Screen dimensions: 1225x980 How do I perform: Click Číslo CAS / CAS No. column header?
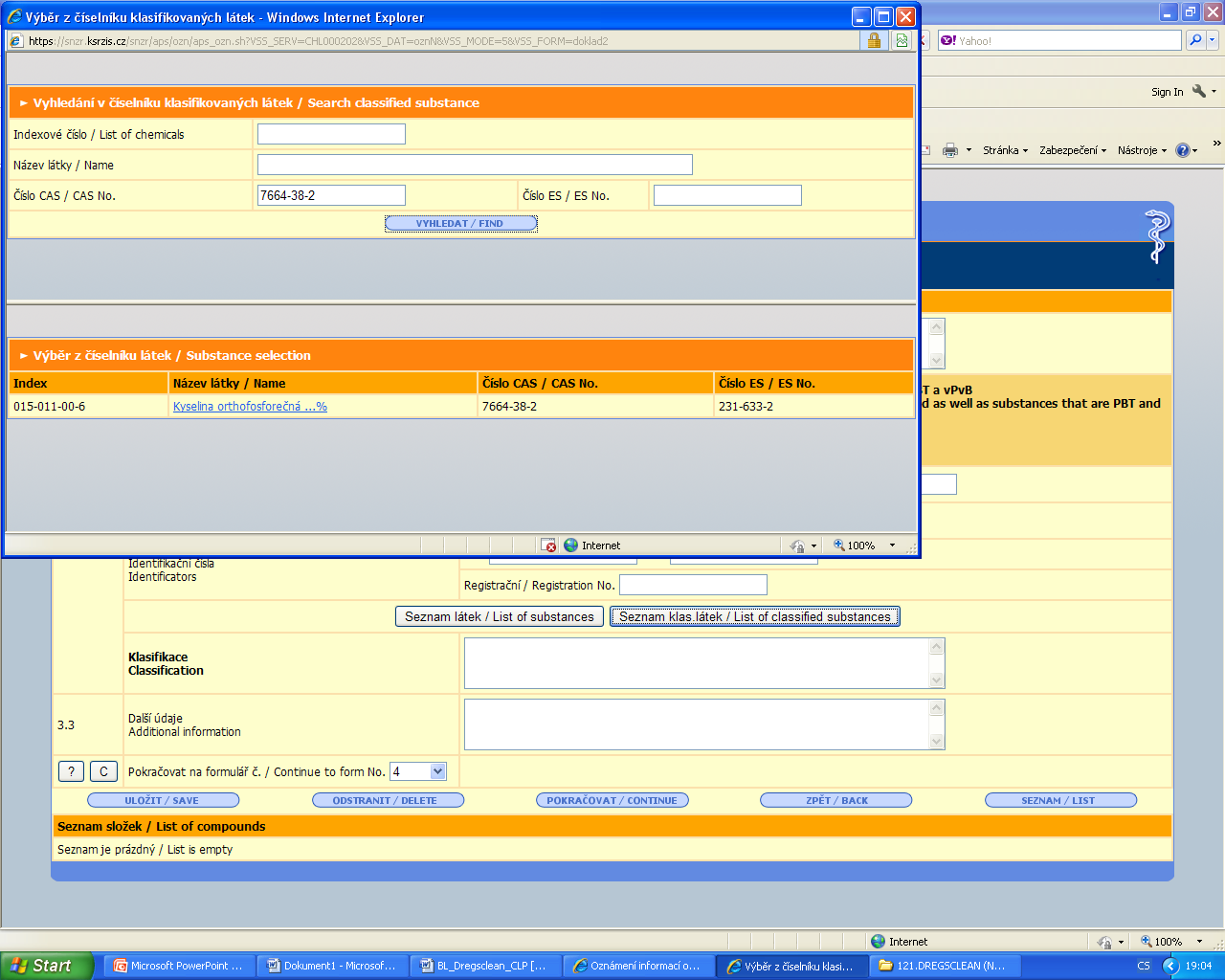[595, 383]
